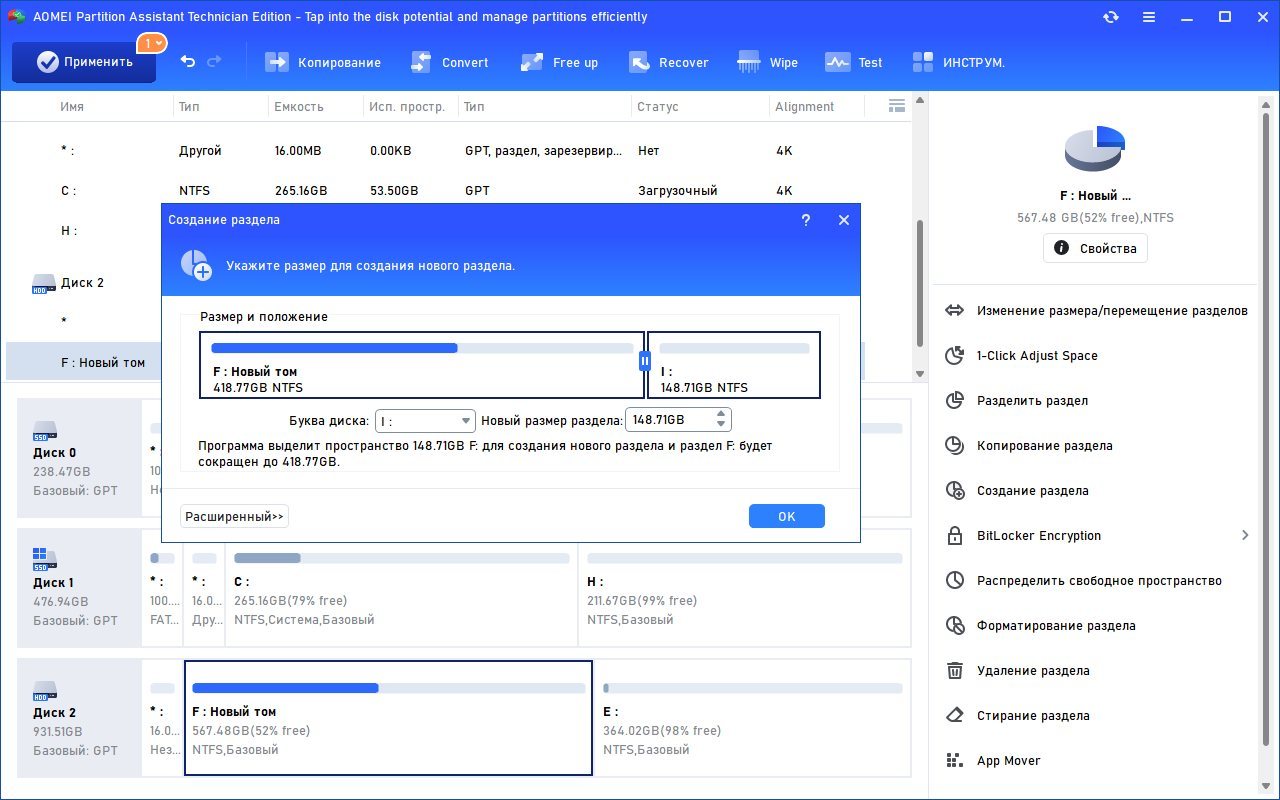Click the help question mark in dialog

pos(806,220)
